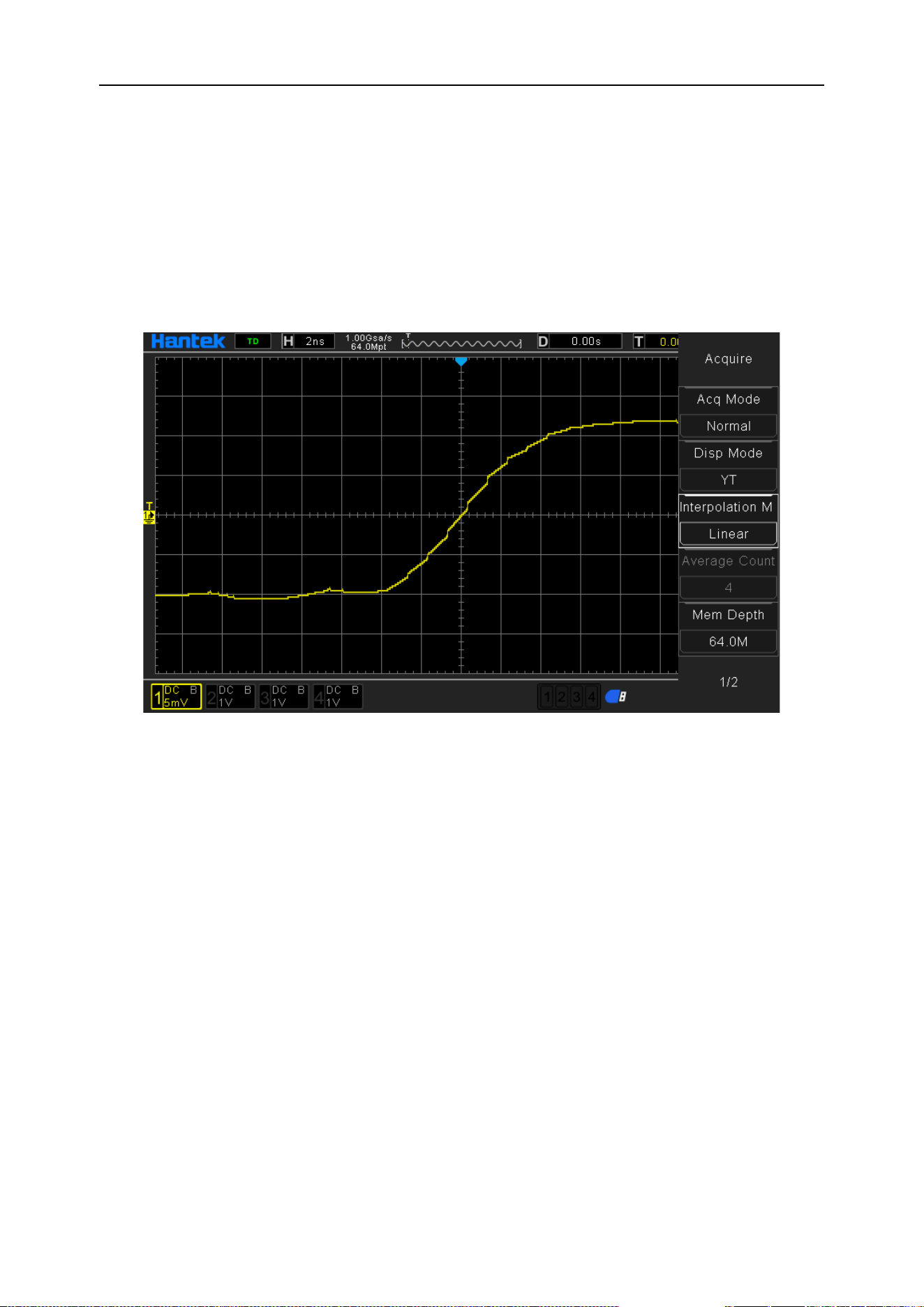Click the 0.00s delay value field
This screenshot has width=924, height=1307.
click(586, 341)
